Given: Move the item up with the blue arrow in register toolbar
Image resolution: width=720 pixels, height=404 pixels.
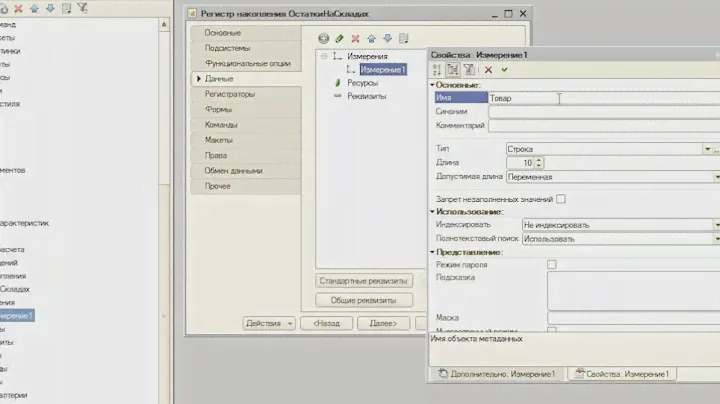Looking at the screenshot, I should tap(372, 39).
